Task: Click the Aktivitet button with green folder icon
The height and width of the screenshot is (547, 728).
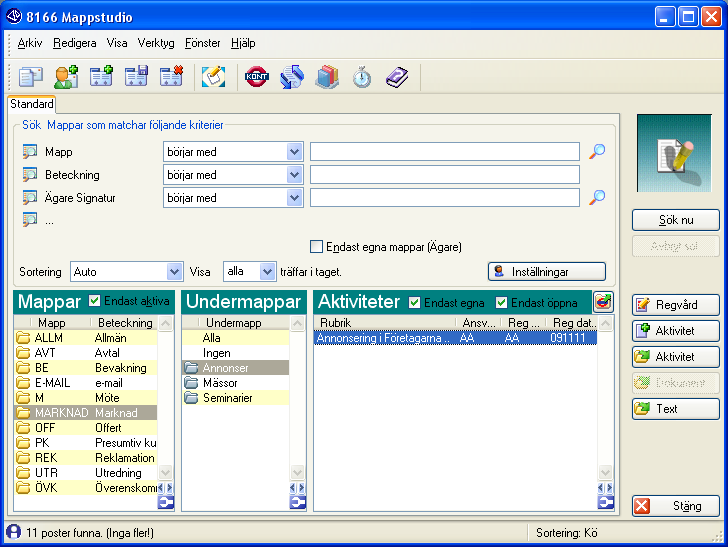Action: [x=676, y=357]
